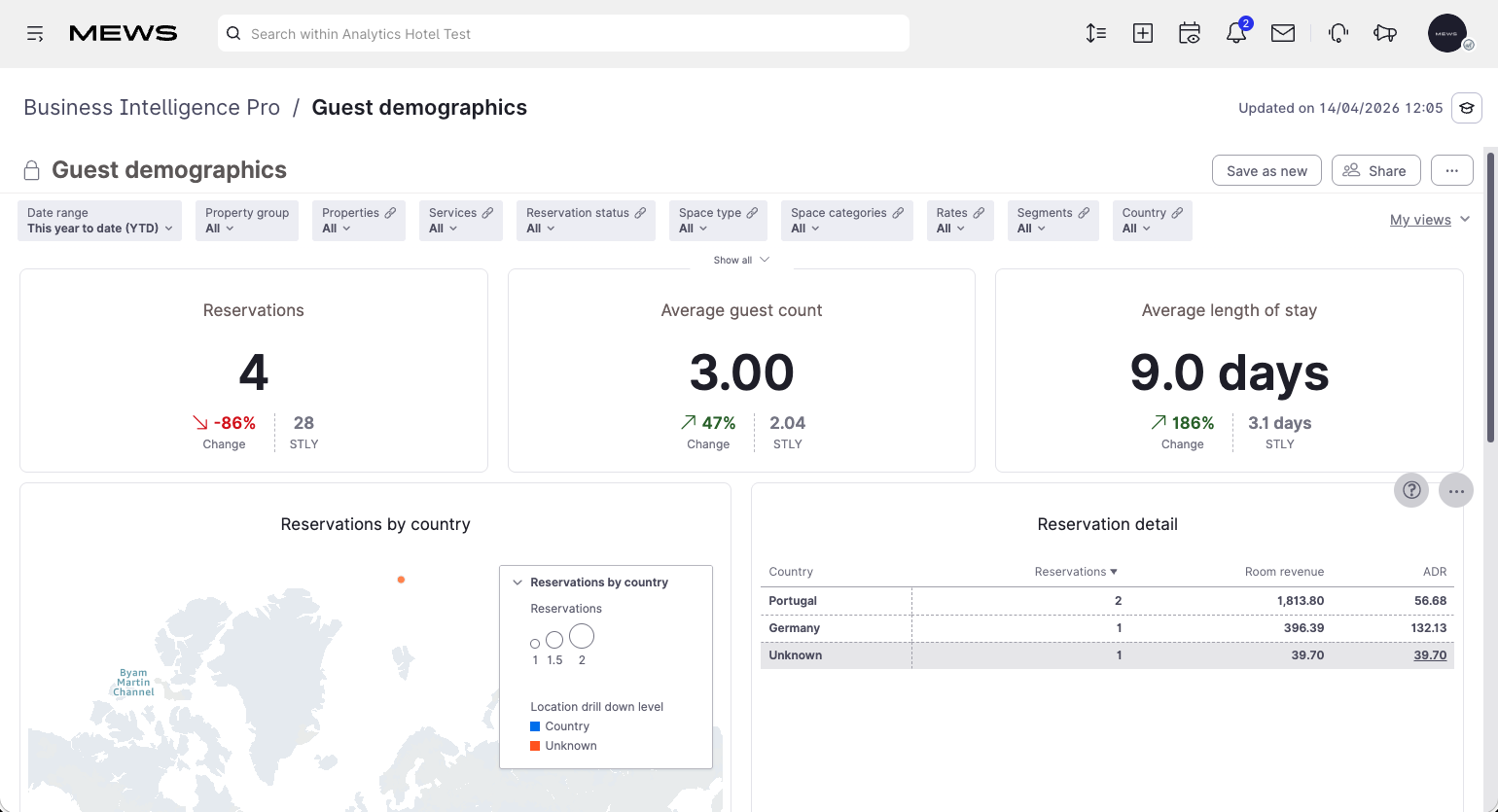Click the Reservations card value 4
The height and width of the screenshot is (812, 1498).
point(254,372)
